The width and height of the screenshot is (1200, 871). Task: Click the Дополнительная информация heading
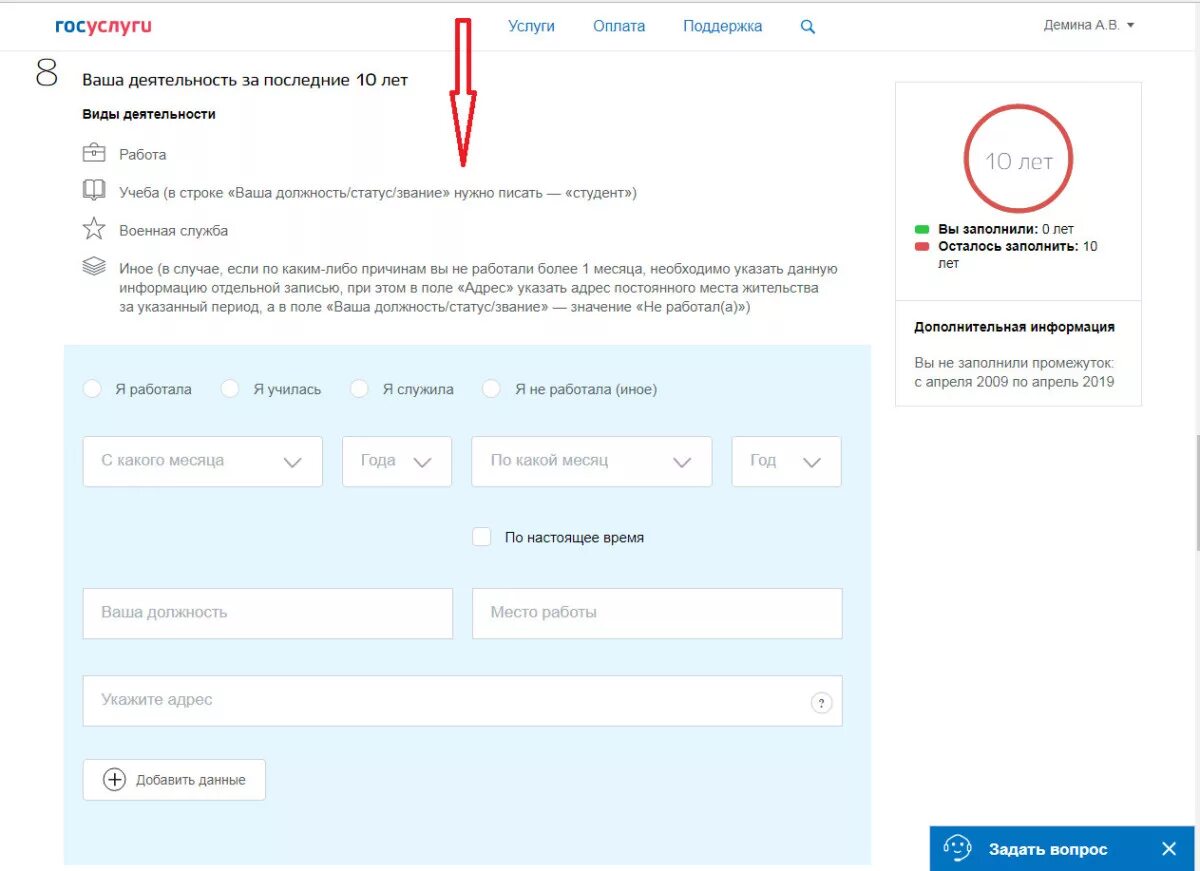tap(1014, 327)
